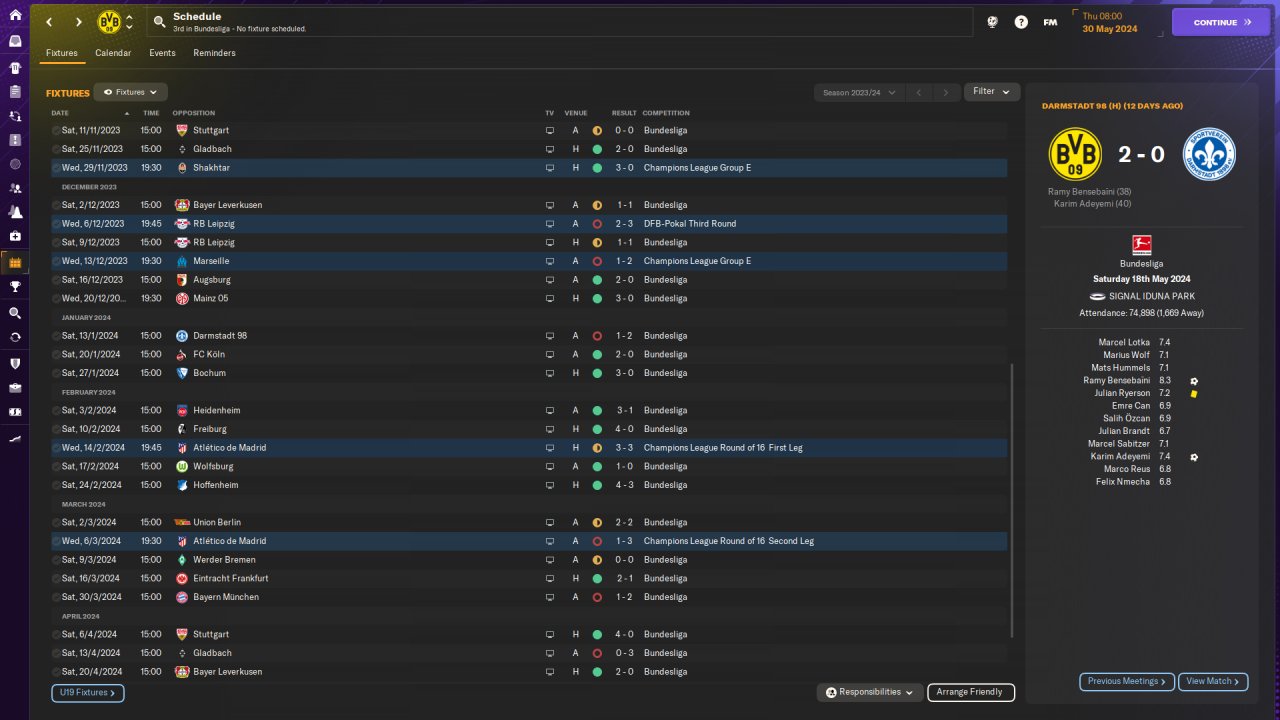Click the help question mark icon
1280x720 pixels.
pos(1021,22)
